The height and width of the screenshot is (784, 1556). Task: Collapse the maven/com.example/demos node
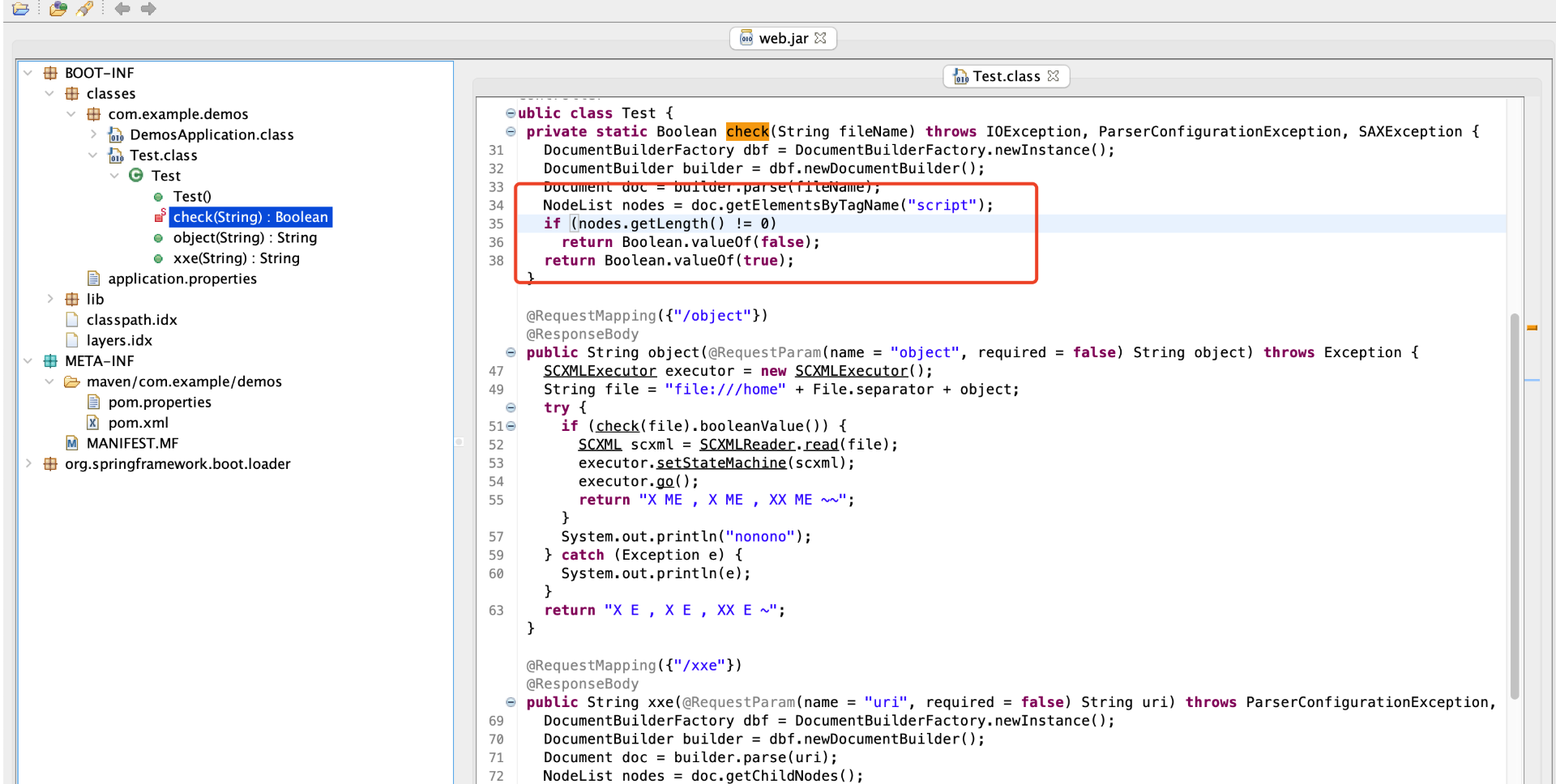point(49,381)
